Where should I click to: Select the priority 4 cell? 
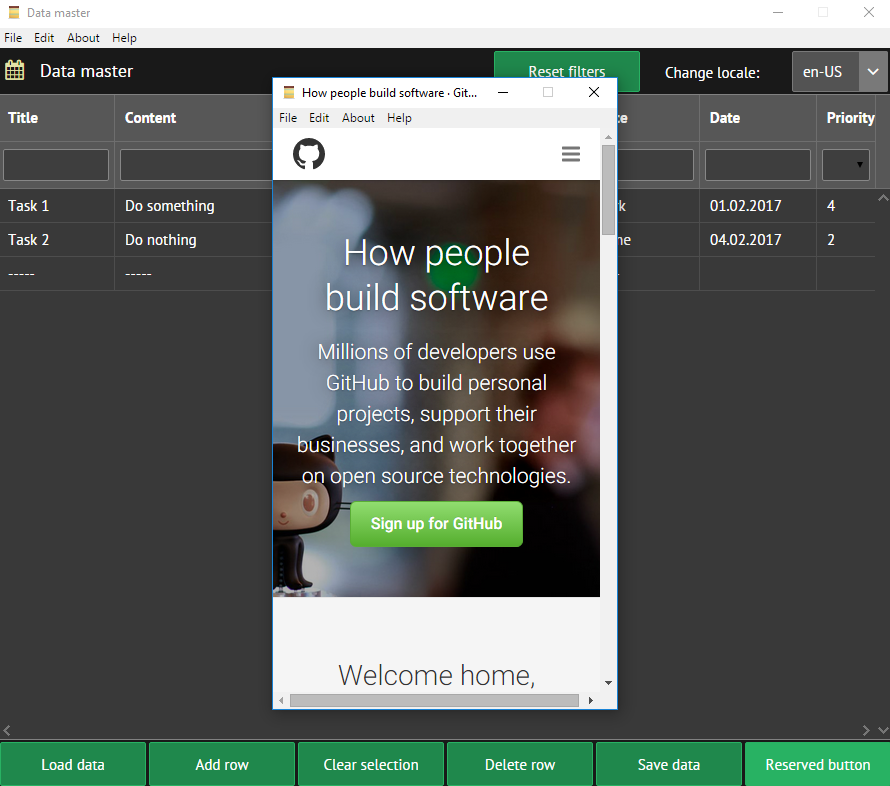click(846, 205)
